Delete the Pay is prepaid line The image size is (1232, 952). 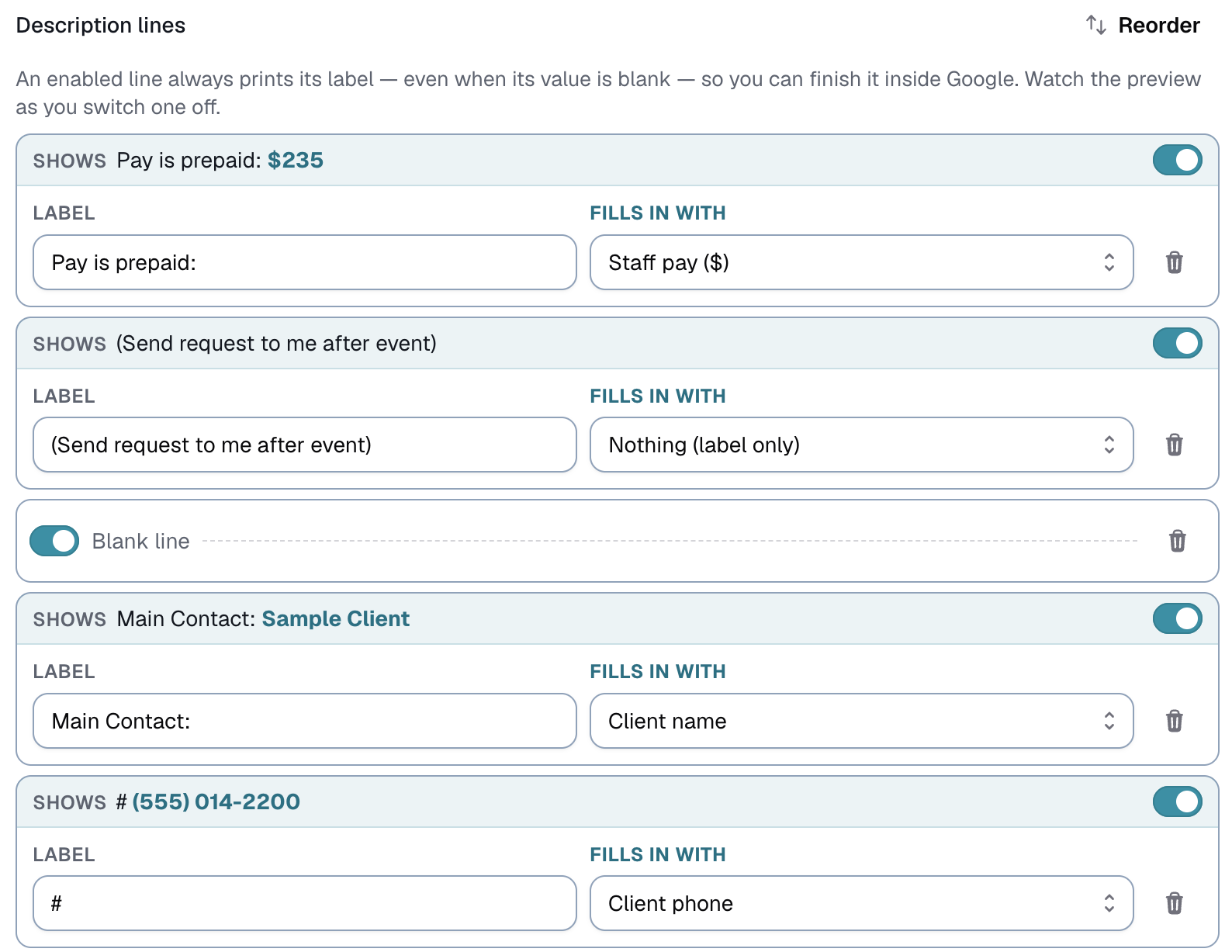1175,262
